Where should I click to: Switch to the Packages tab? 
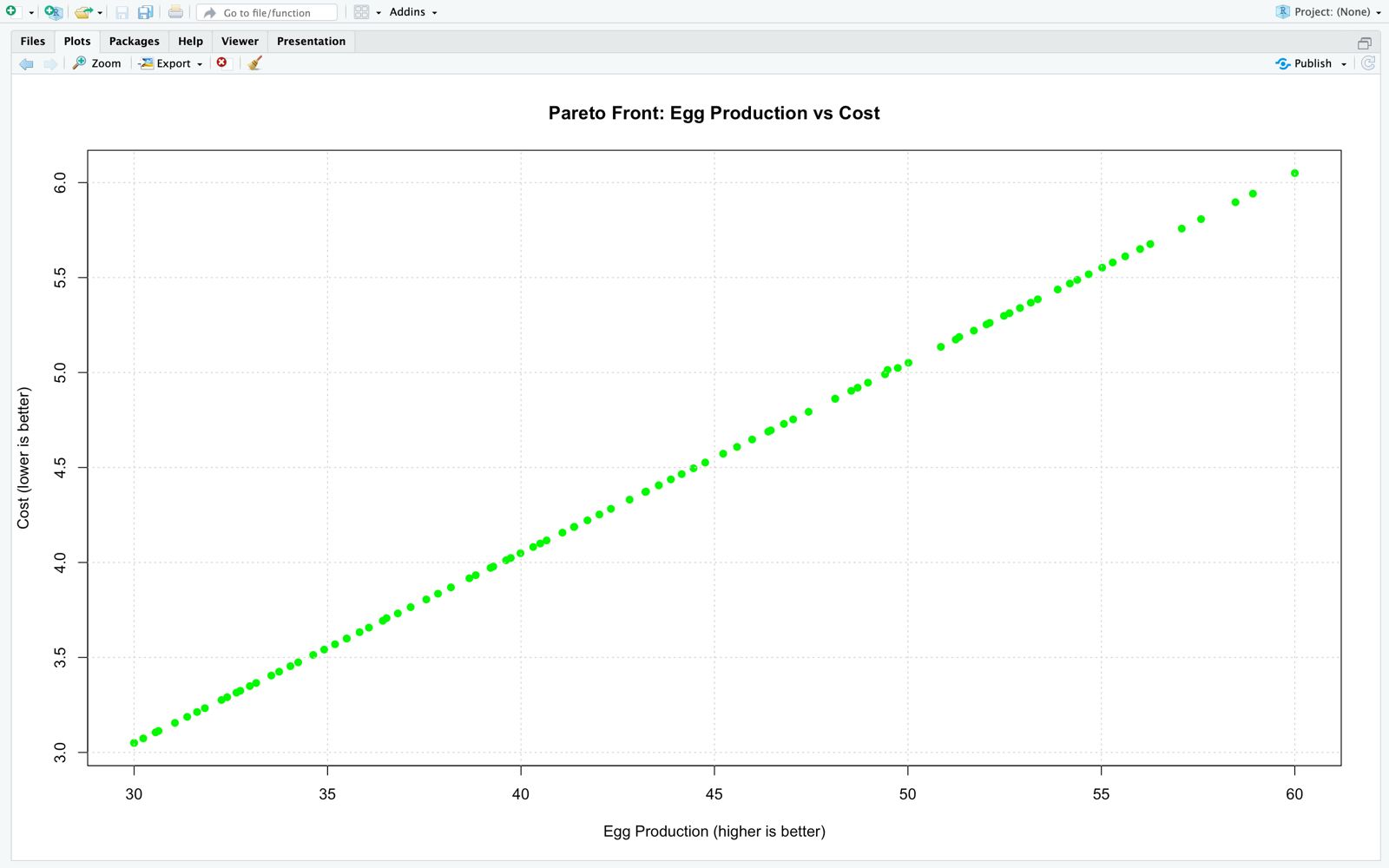coord(135,41)
